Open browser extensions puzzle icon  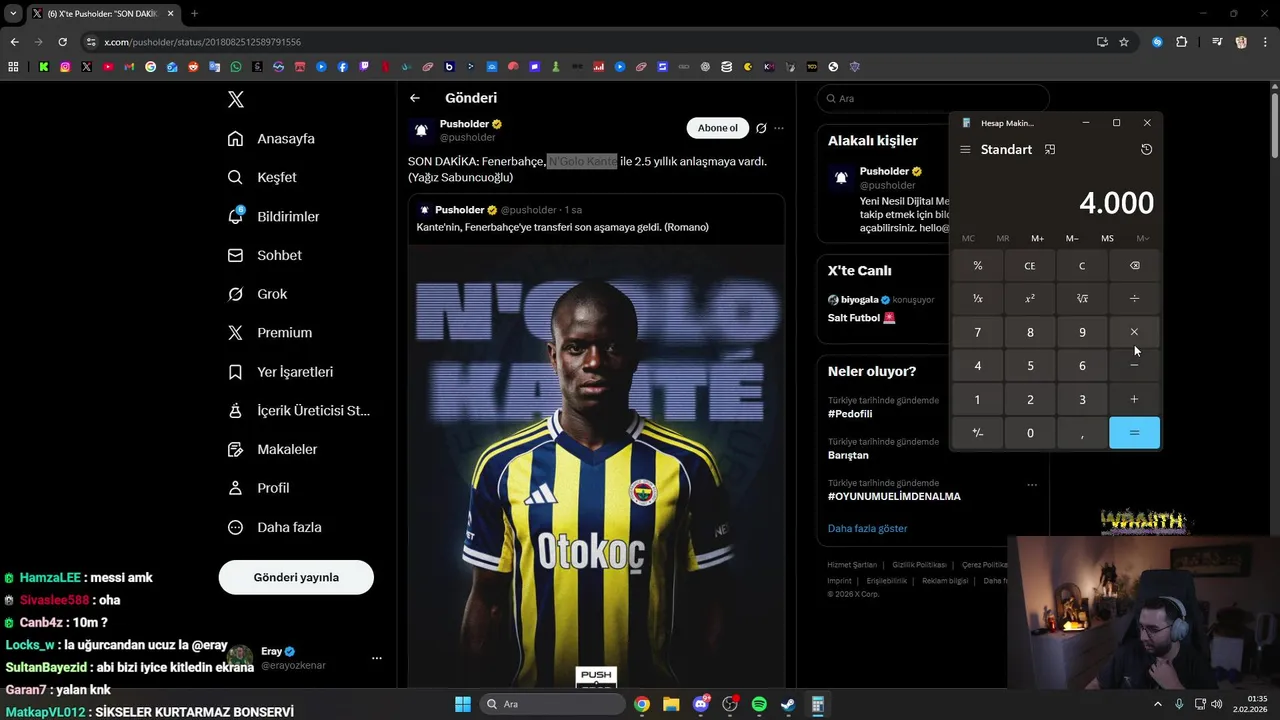click(1182, 42)
